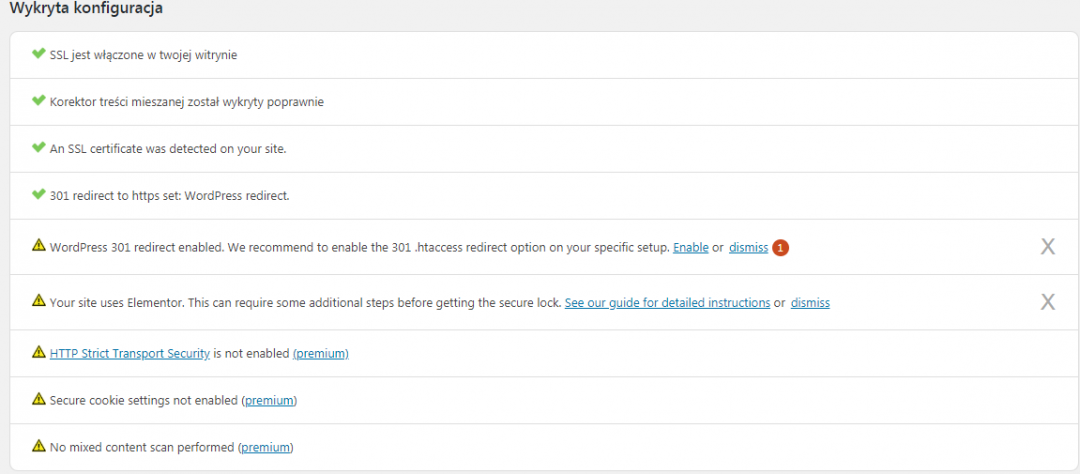Click the red notification badge showing 1
The width and height of the screenshot is (1080, 474).
(780, 247)
